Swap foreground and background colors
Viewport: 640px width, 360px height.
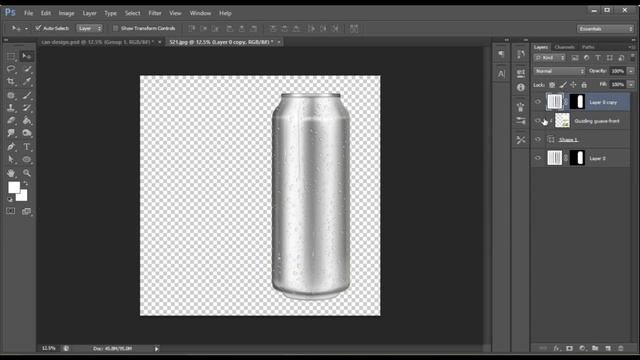click(x=26, y=184)
